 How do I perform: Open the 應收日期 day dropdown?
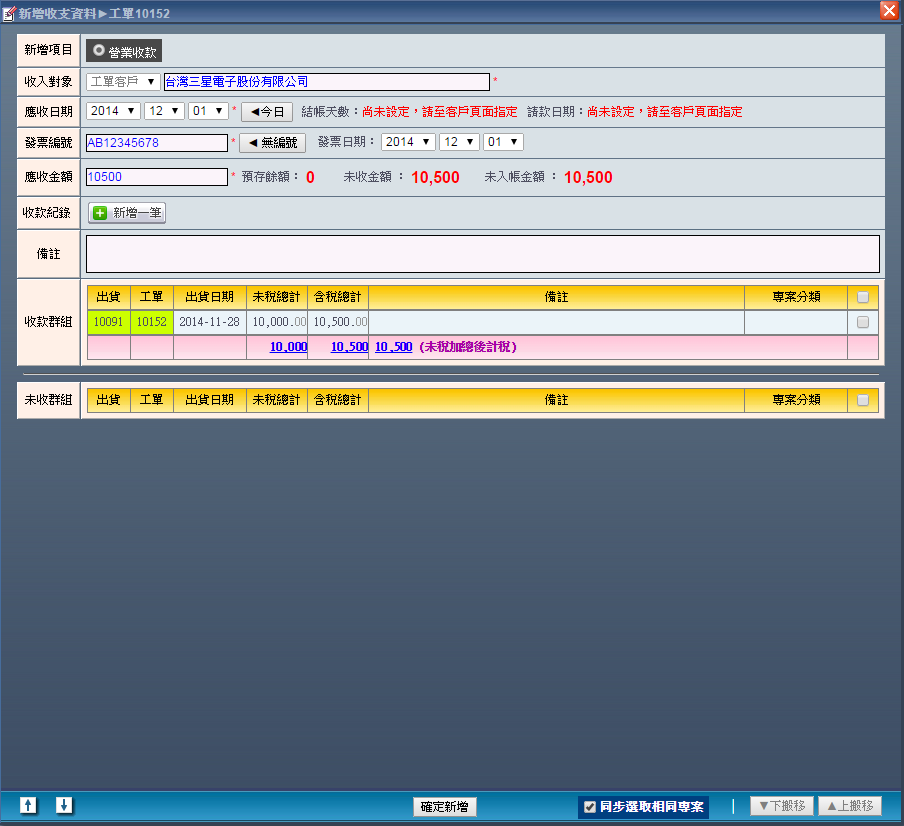[208, 111]
